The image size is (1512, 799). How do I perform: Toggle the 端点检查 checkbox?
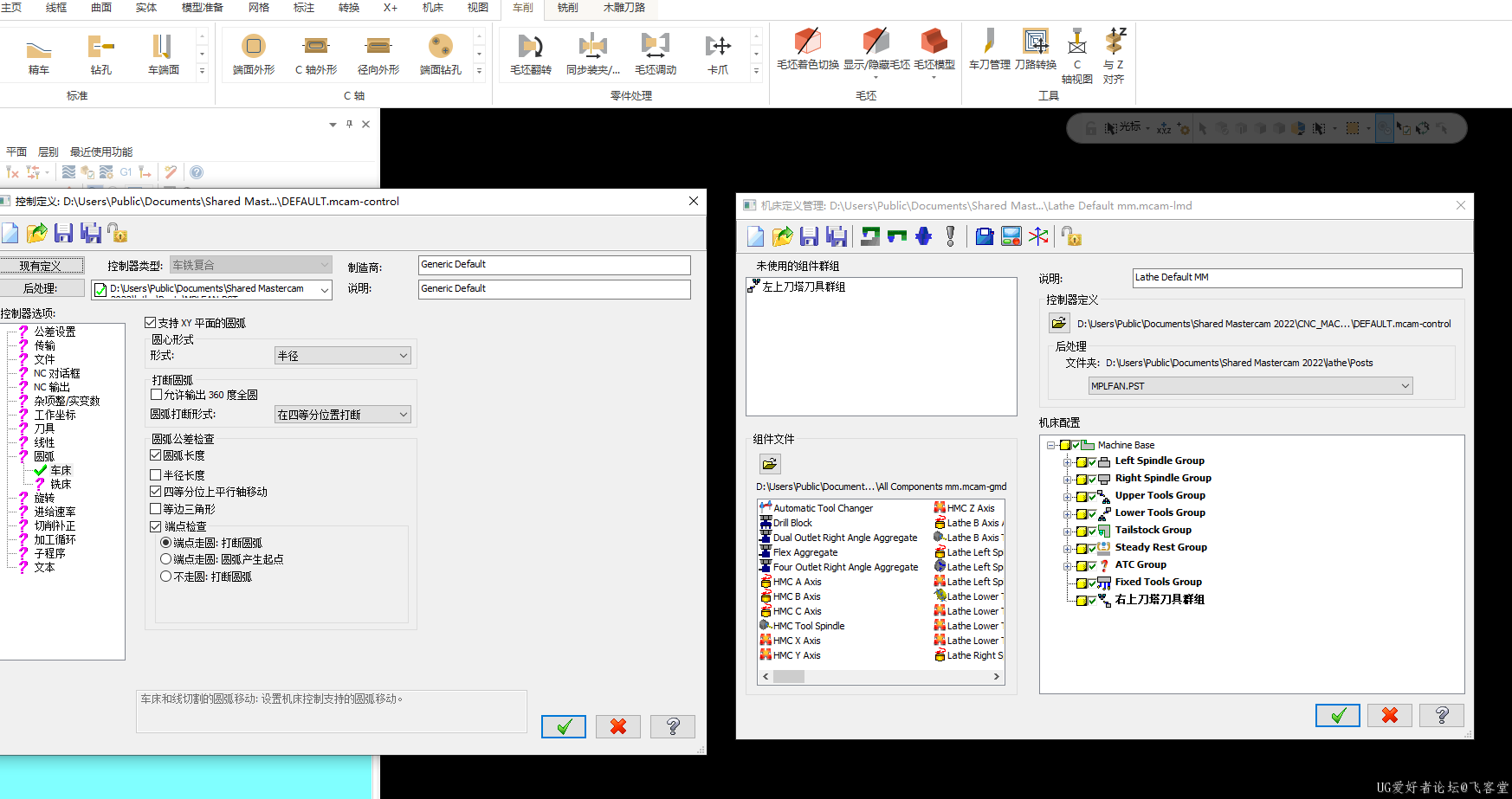point(156,526)
